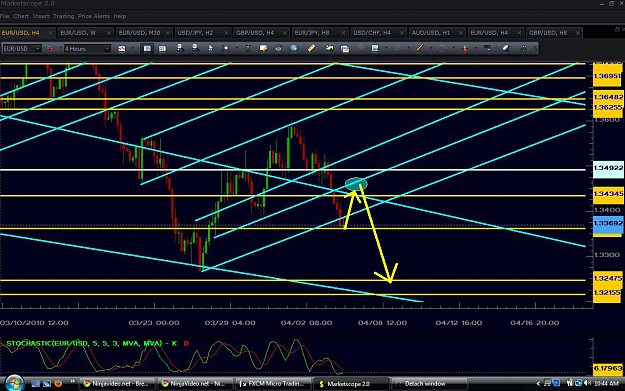Click the red and green arrow marker tool
The height and width of the screenshot is (391, 625).
tap(465, 49)
